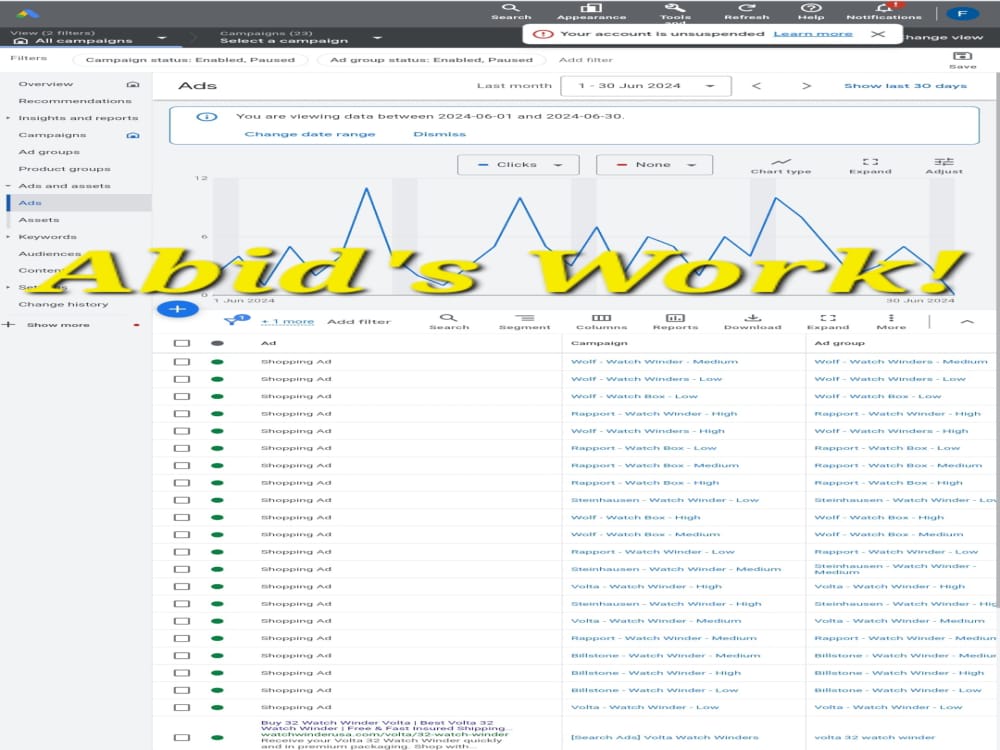Viewport: 1000px width, 750px height.
Task: Dismiss the date range notice
Action: [x=439, y=134]
